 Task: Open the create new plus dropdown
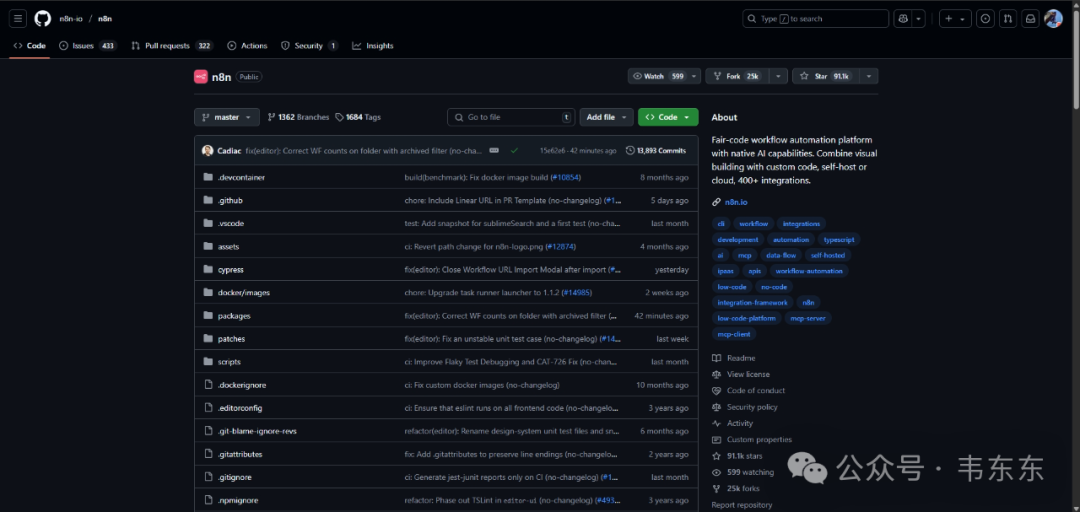click(x=955, y=19)
